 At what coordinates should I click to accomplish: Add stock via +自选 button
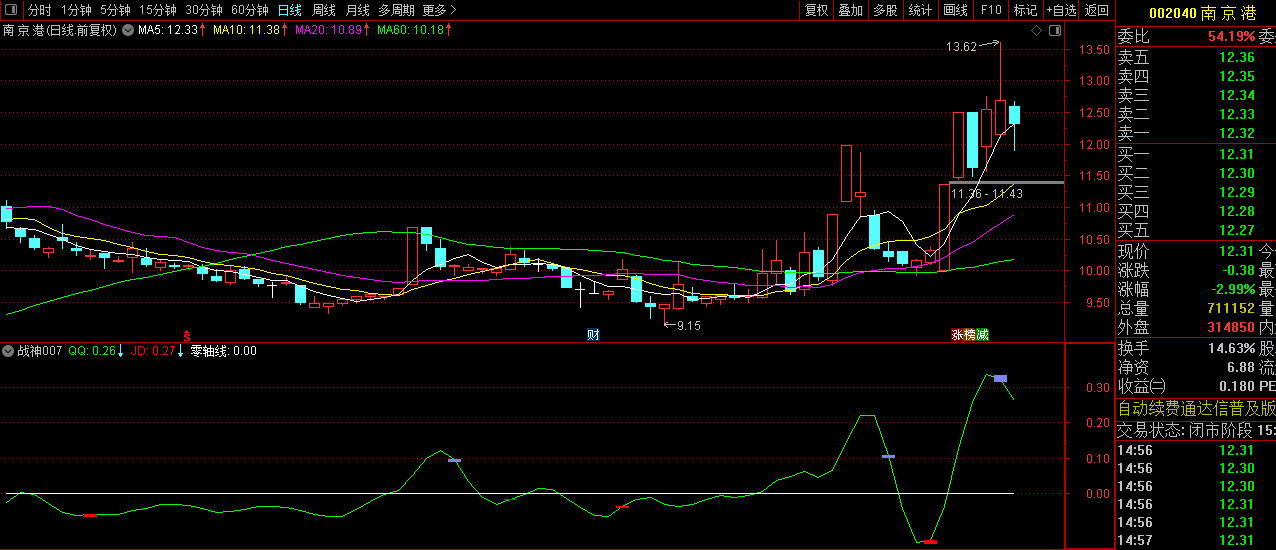pyautogui.click(x=1061, y=10)
